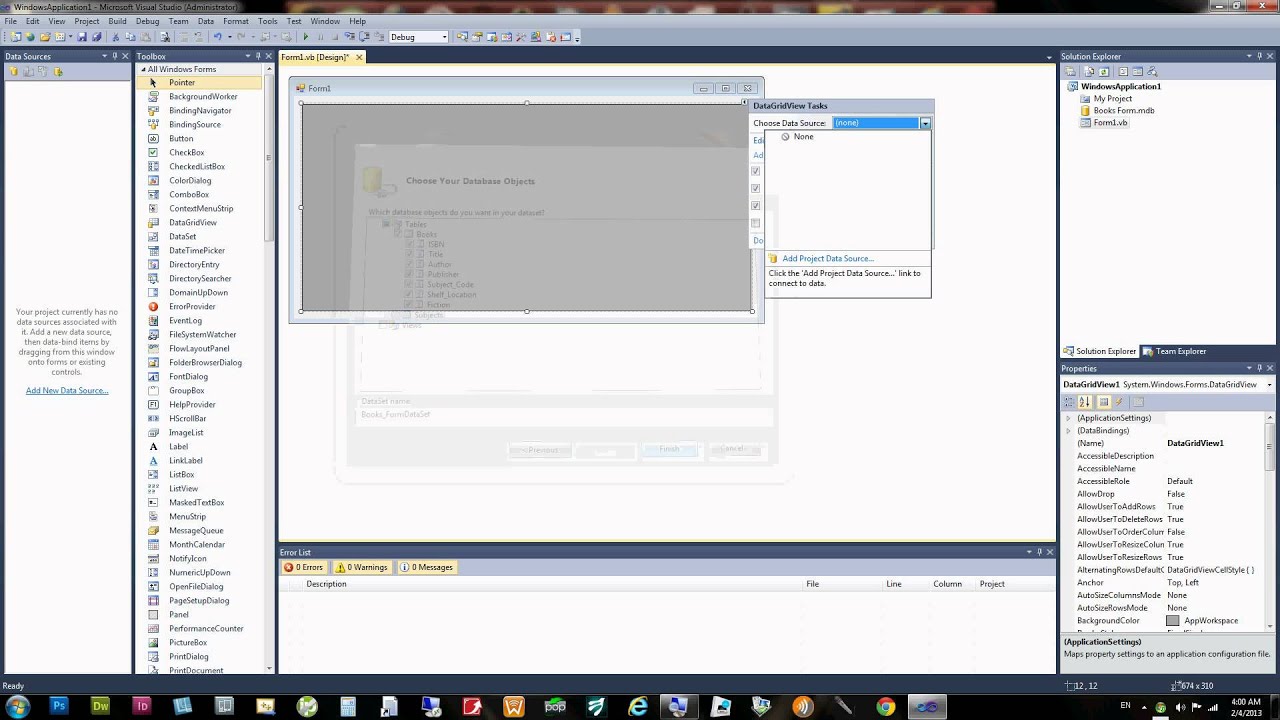Screen dimensions: 1280x720
Task: Toggle first checkbox in DataGridView Tasks
Action: click(756, 171)
